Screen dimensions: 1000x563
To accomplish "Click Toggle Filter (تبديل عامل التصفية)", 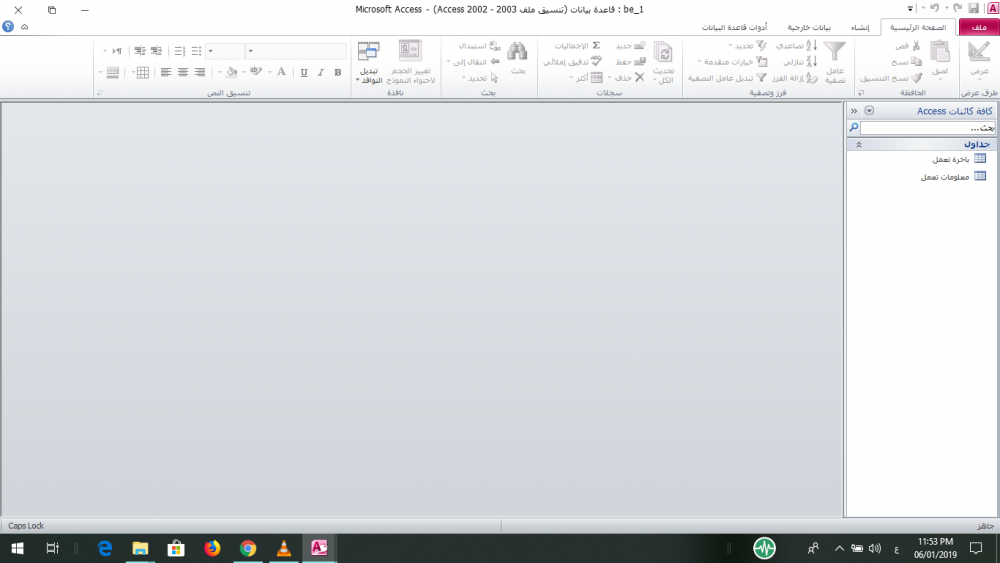I will pos(727,78).
